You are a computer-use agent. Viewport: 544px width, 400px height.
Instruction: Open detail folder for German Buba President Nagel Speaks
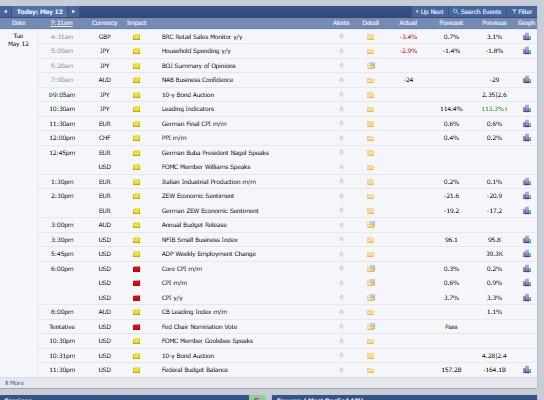(370, 153)
